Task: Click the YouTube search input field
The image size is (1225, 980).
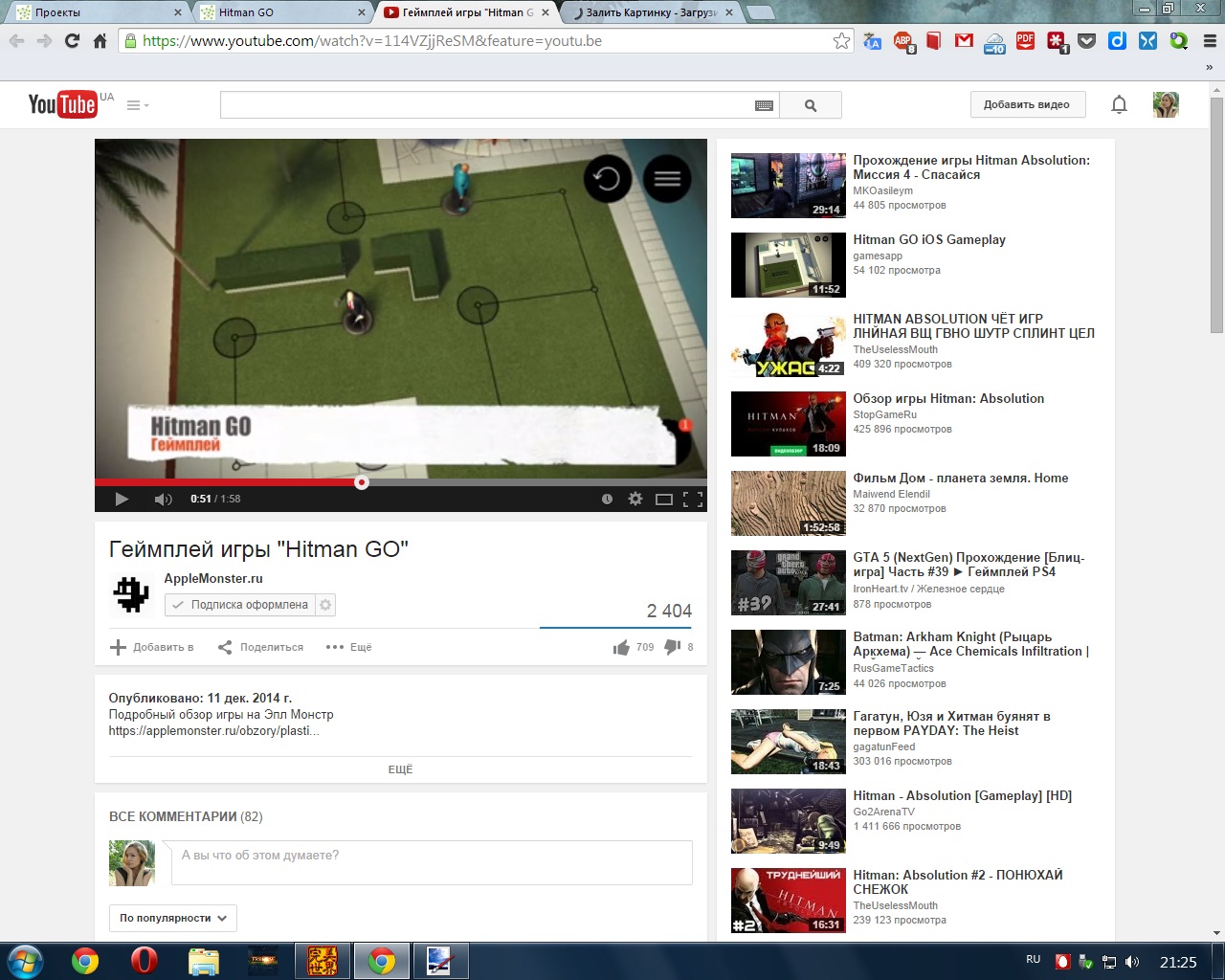Action: click(485, 105)
